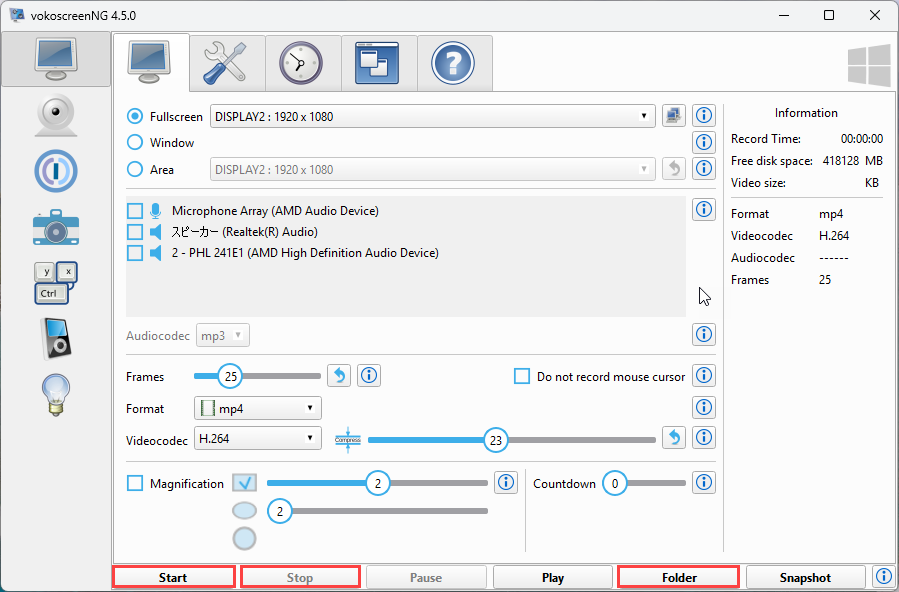Click the info icon in Window row

(x=703, y=142)
